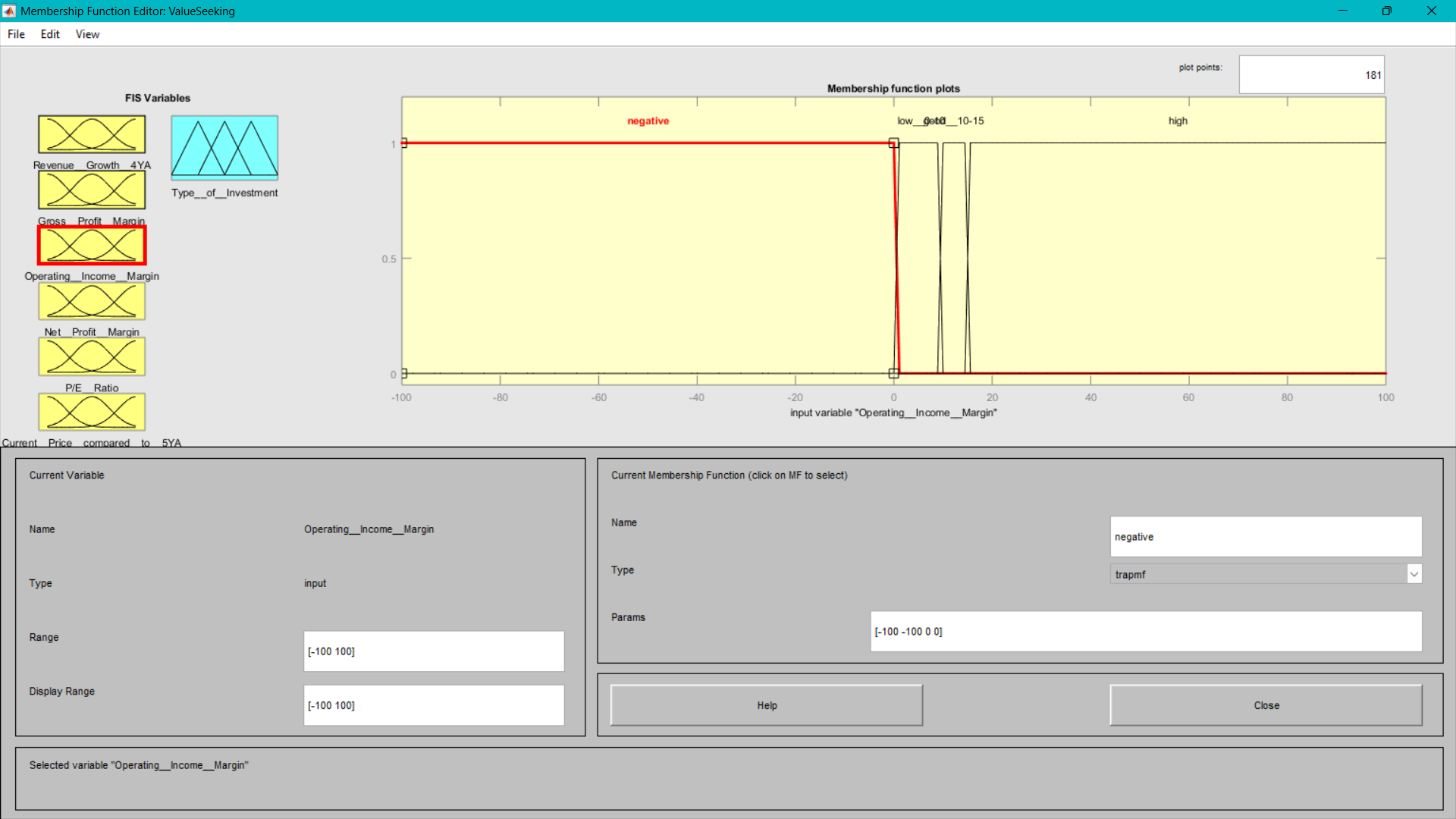Select the Net Profit Margin variable icon
The height and width of the screenshot is (819, 1456).
click(x=92, y=301)
